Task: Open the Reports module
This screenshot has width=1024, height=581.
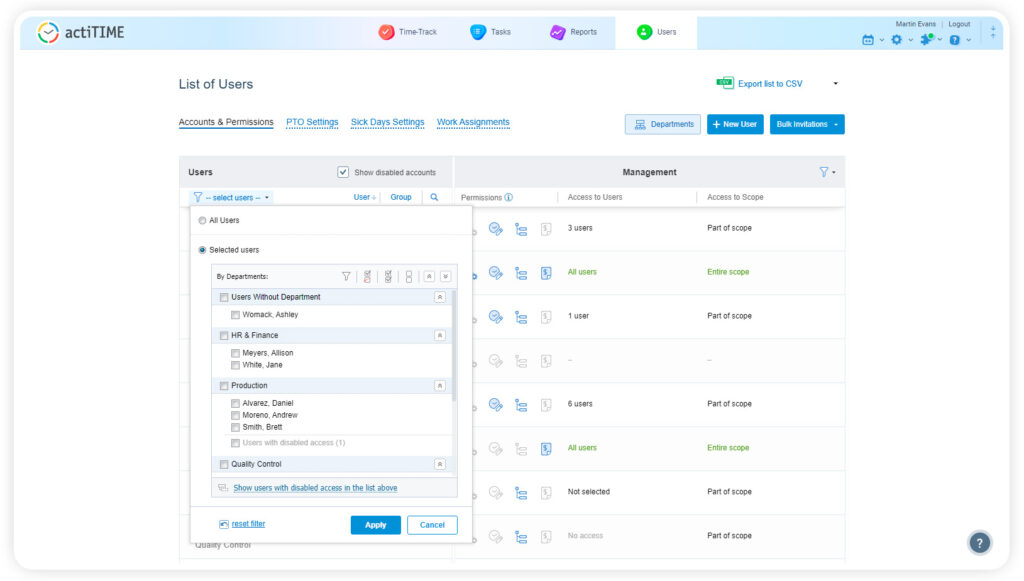Action: (x=573, y=31)
